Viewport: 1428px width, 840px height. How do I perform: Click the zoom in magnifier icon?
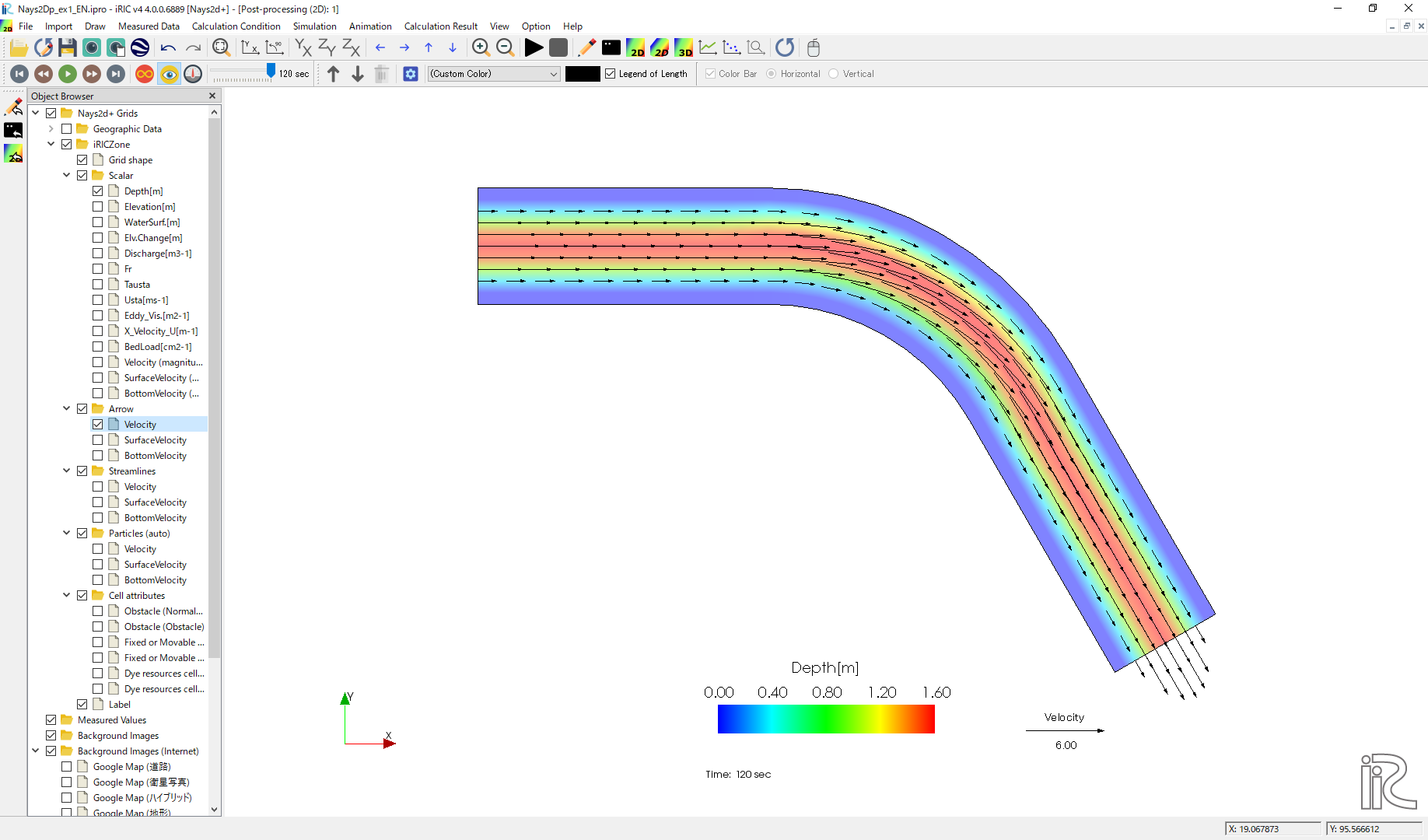[x=481, y=47]
